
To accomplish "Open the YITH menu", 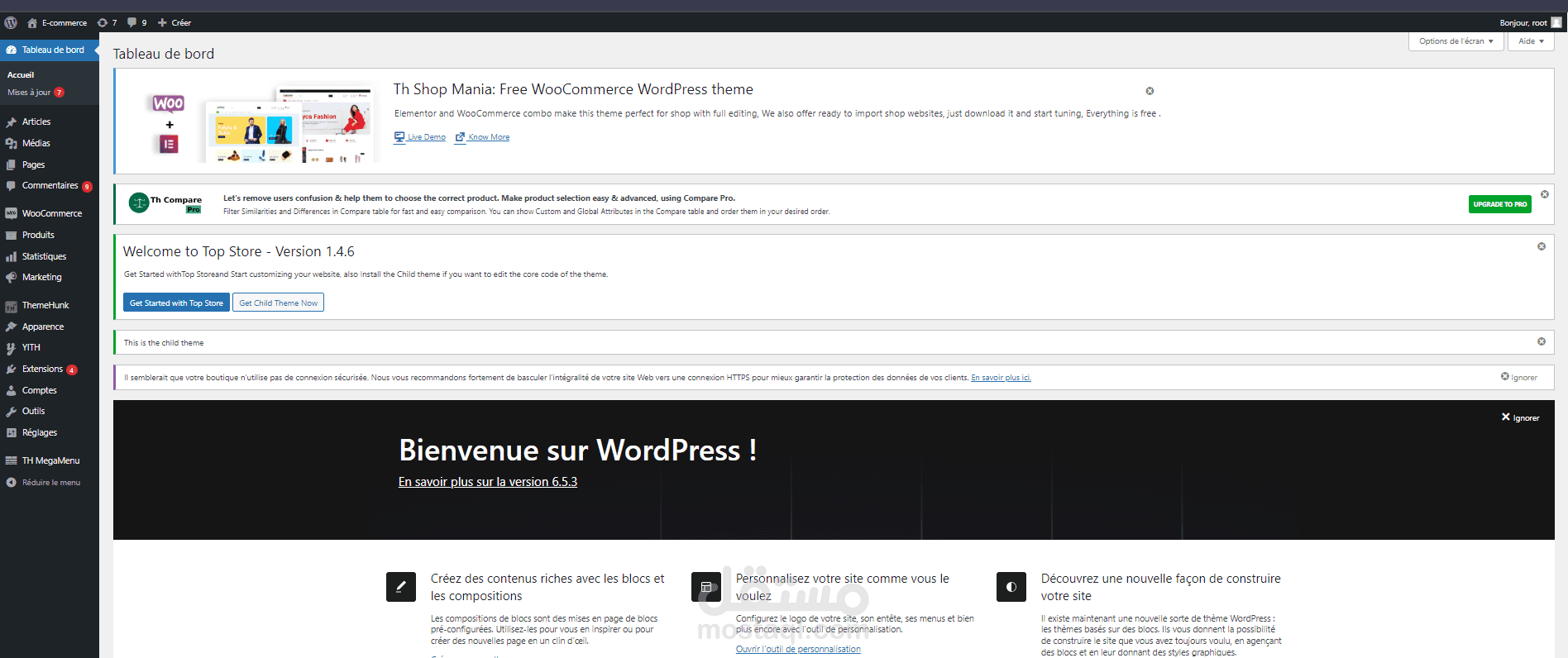I will [x=50, y=347].
